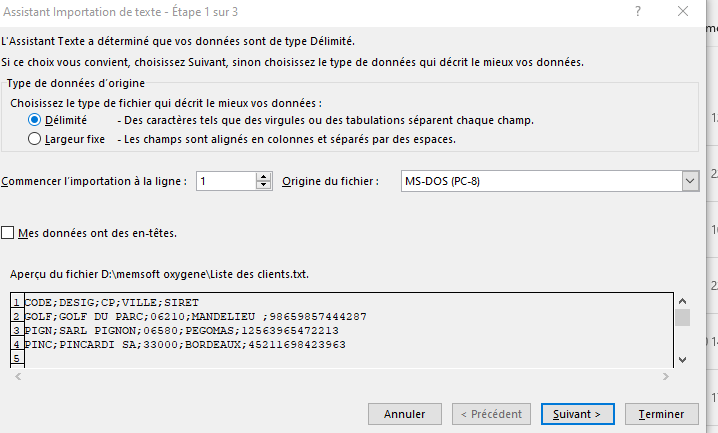This screenshot has height=433, width=718.
Task: Select the Délimité radio option
Action: pos(36,120)
